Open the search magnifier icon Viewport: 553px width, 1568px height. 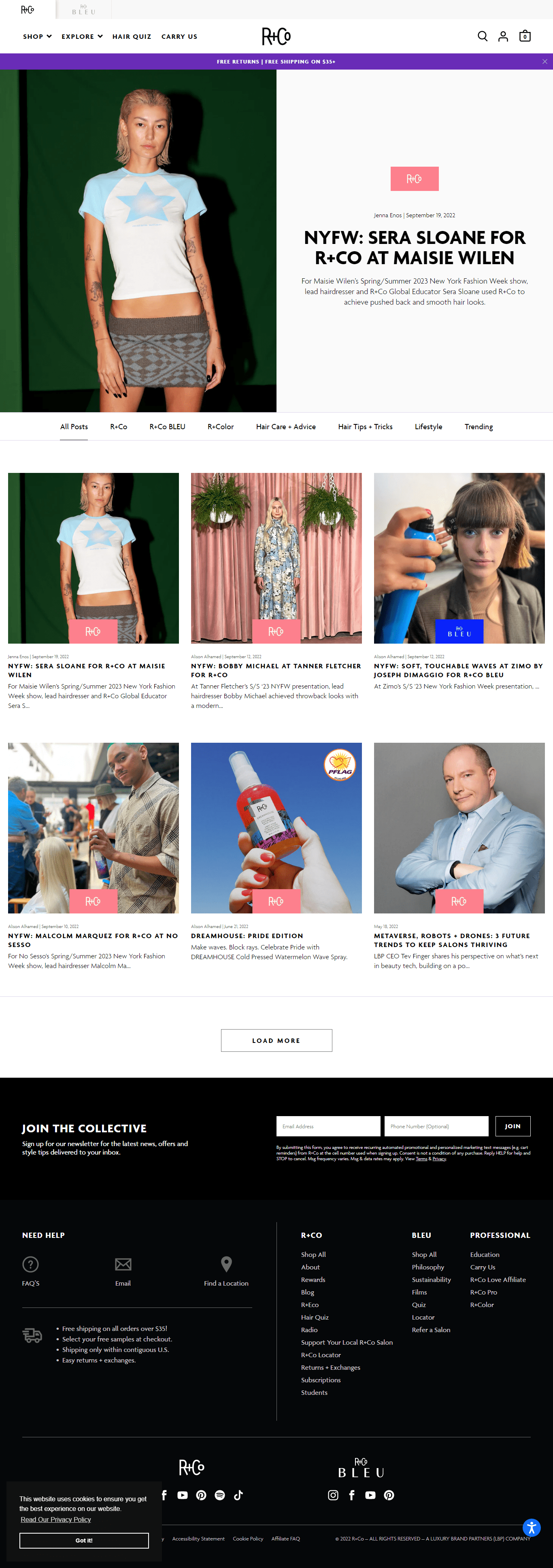click(x=482, y=36)
